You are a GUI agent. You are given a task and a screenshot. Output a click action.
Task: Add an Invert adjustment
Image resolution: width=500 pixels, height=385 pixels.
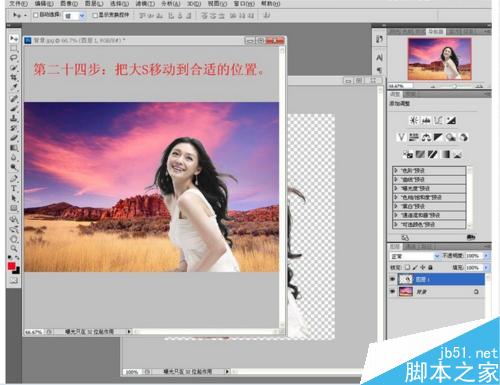pos(408,154)
